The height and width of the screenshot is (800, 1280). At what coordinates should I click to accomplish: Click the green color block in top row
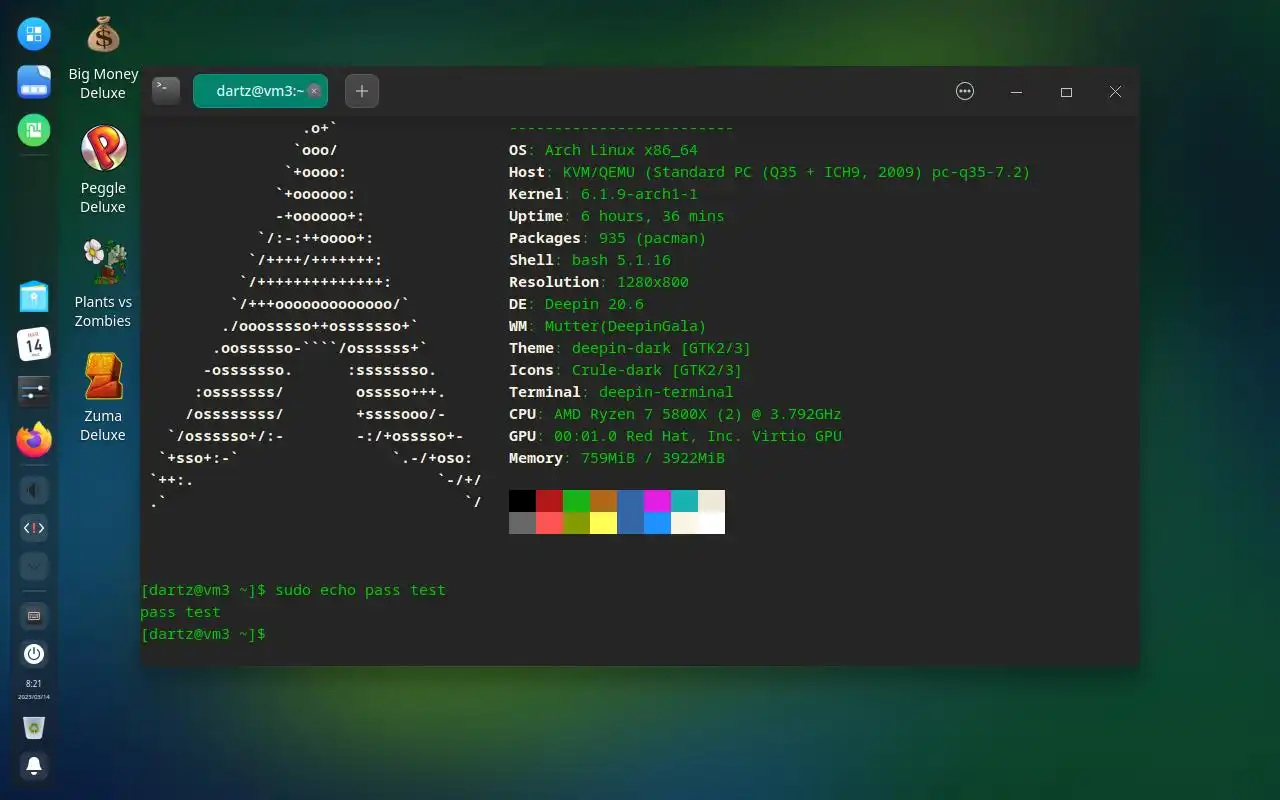(576, 501)
